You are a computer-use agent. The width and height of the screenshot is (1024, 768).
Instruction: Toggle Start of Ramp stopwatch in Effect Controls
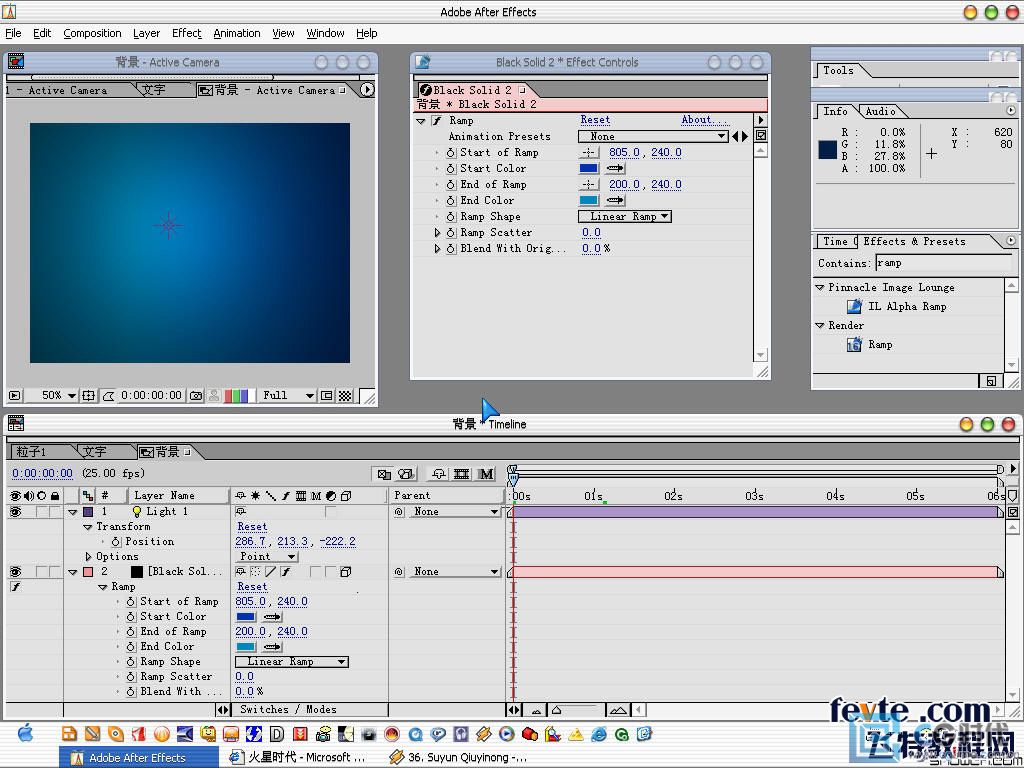tap(451, 152)
